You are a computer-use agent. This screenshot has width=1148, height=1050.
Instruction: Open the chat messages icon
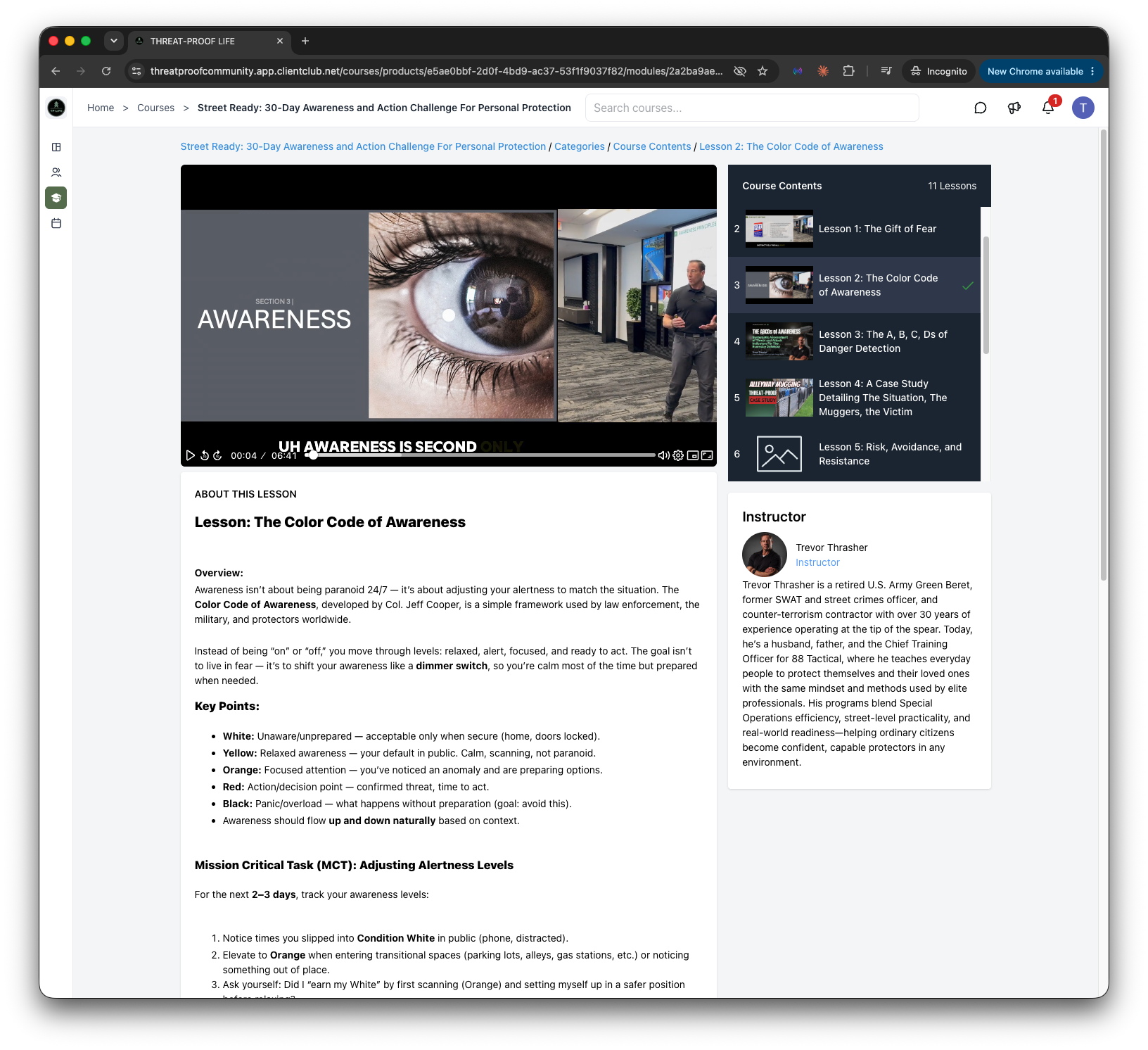[981, 108]
